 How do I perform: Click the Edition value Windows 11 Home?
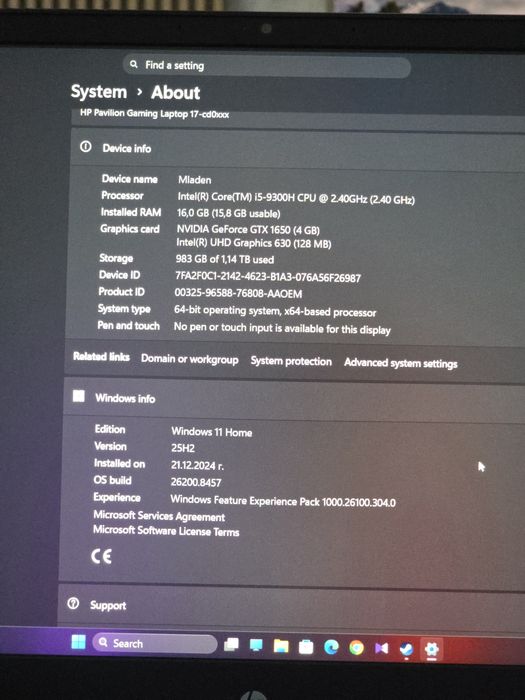(x=212, y=432)
